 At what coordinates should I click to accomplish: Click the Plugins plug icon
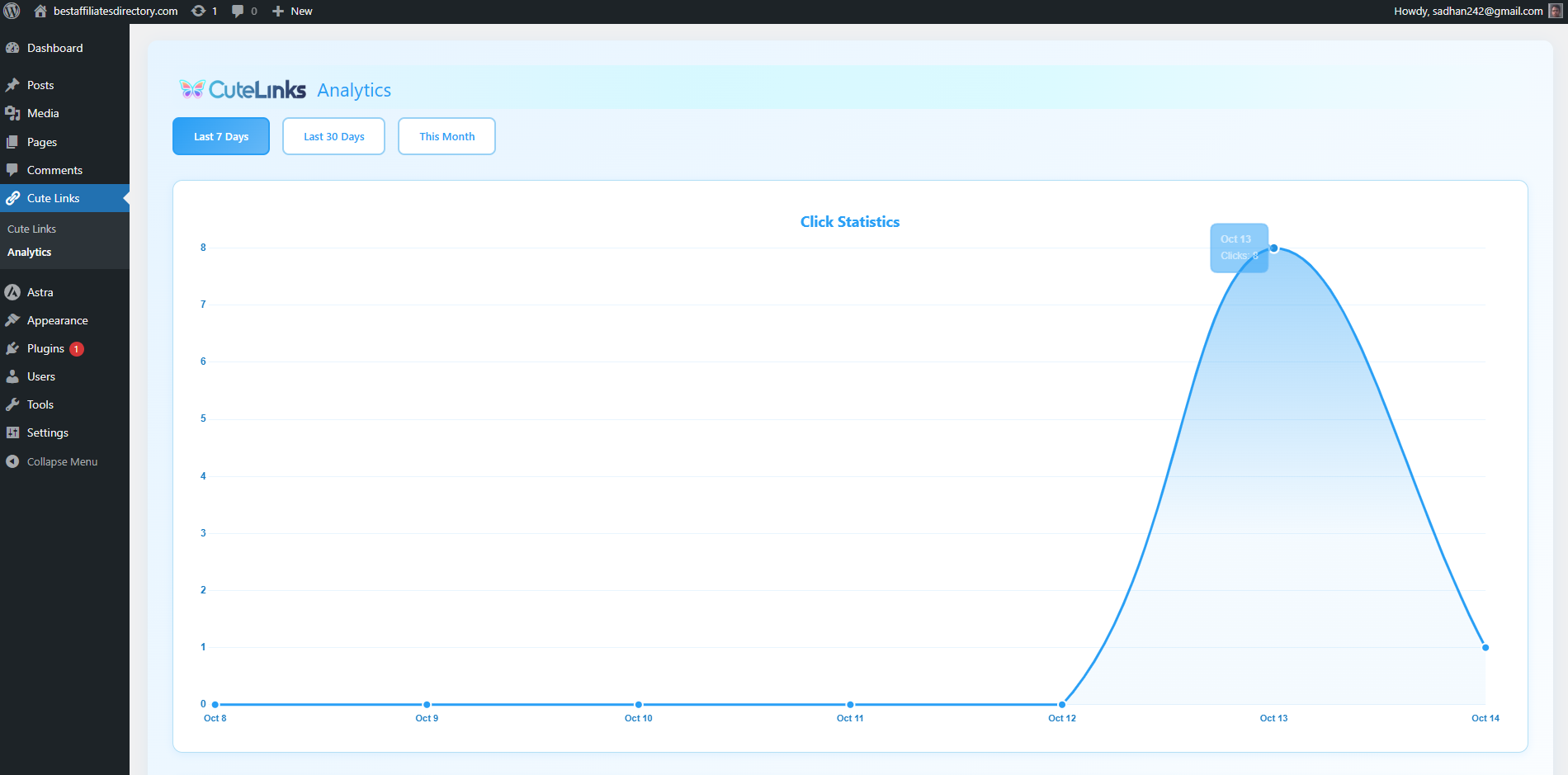[12, 348]
